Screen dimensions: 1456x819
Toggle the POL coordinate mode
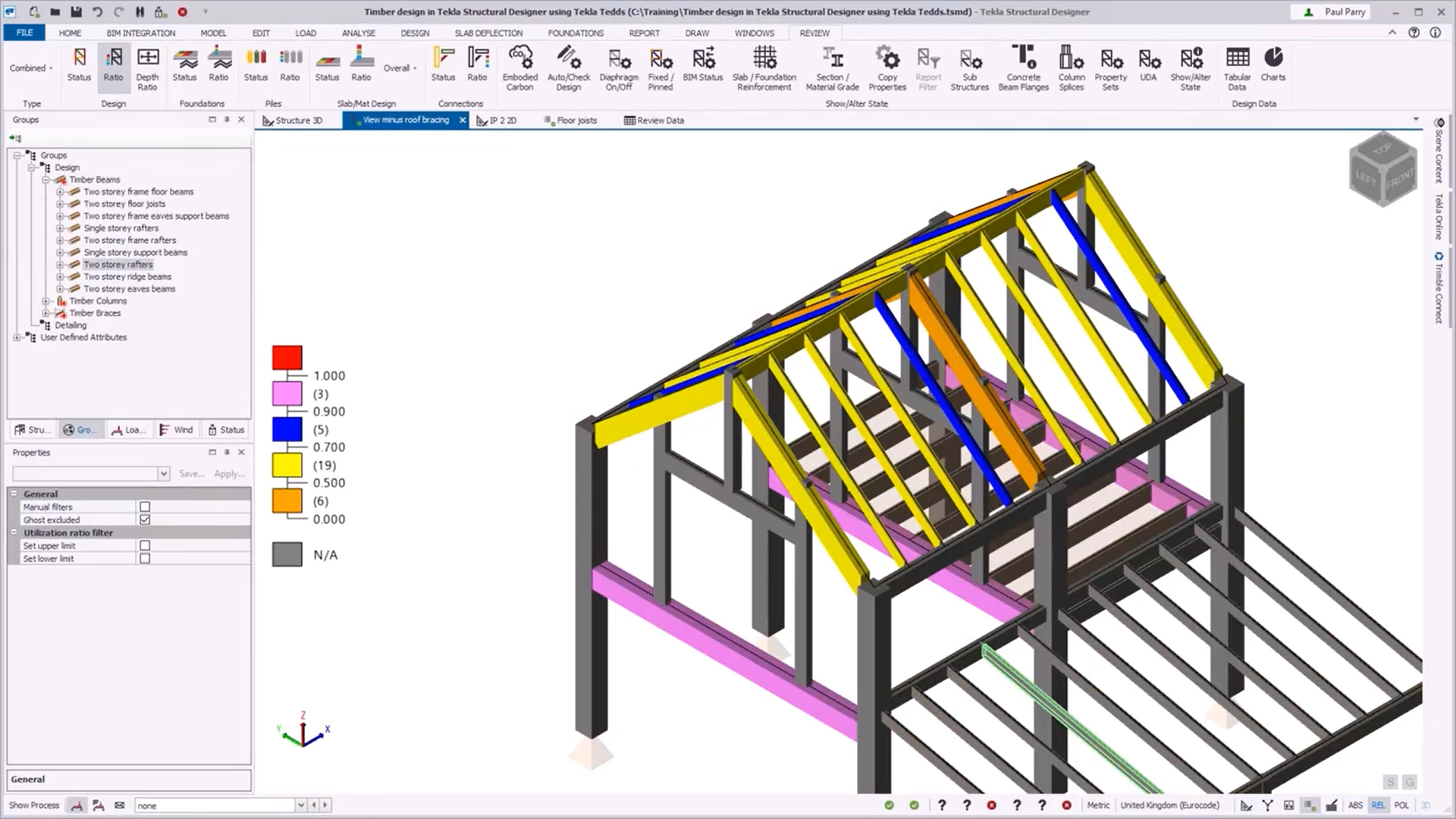coord(1401,805)
